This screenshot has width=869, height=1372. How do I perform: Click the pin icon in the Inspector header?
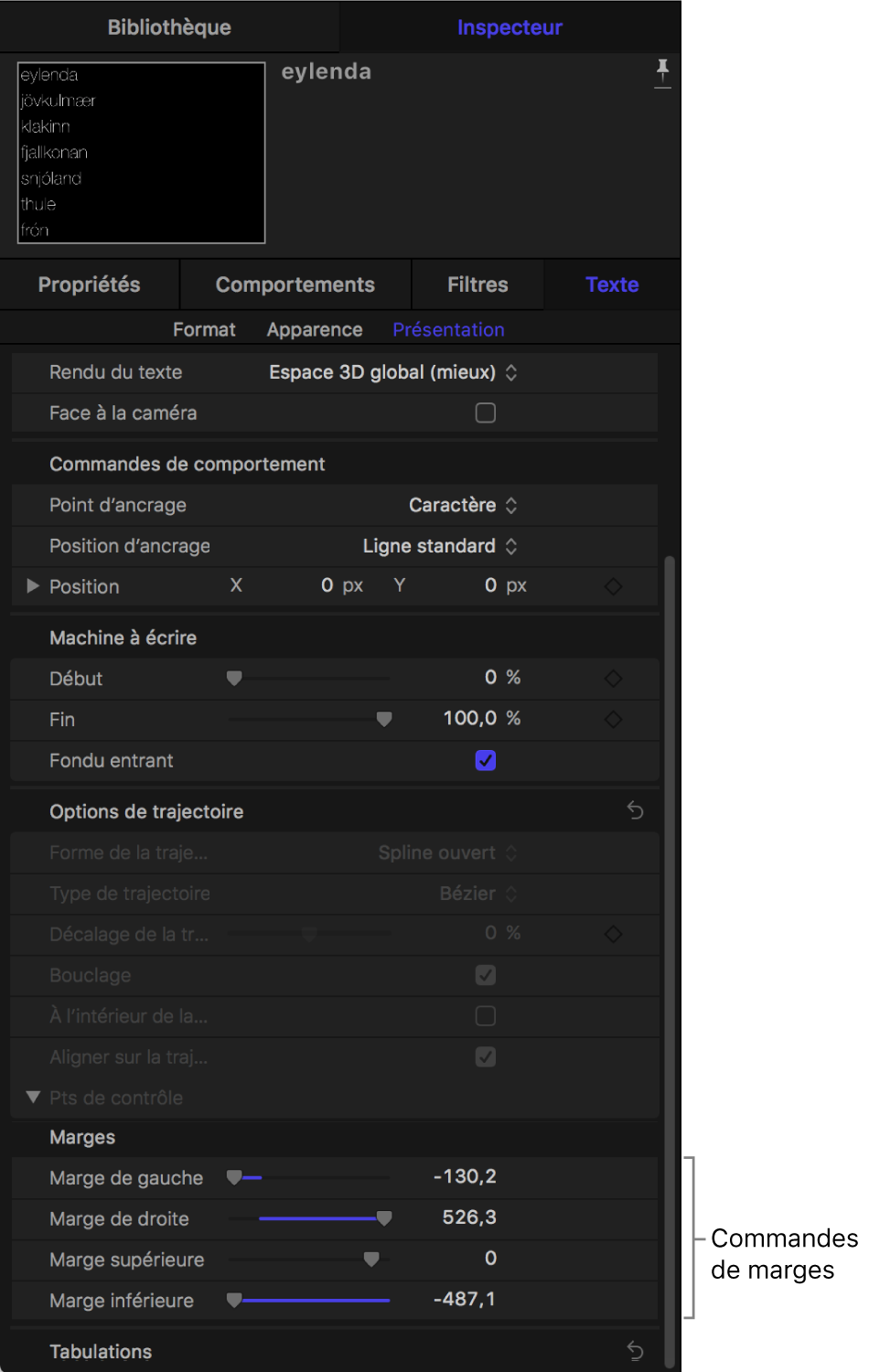click(662, 72)
